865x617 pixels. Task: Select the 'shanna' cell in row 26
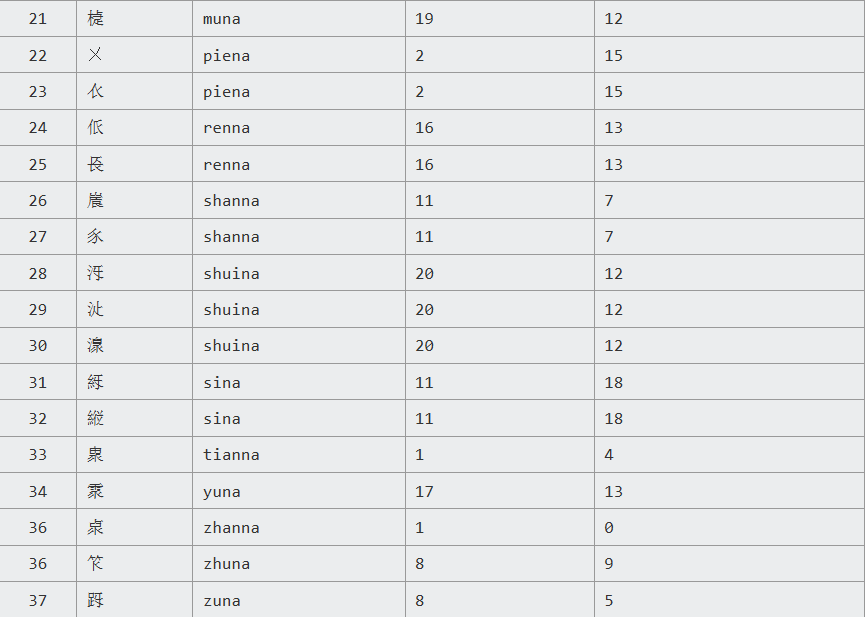tap(231, 201)
